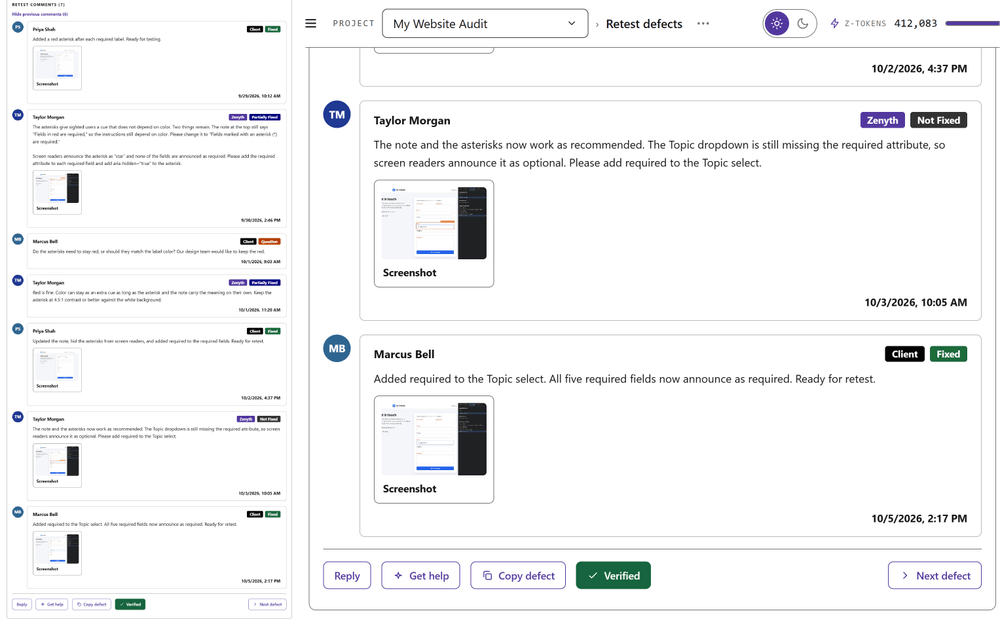The height and width of the screenshot is (624, 1000).
Task: Click the PS avatar on the 9/29/2026 comment
Action: tap(18, 27)
